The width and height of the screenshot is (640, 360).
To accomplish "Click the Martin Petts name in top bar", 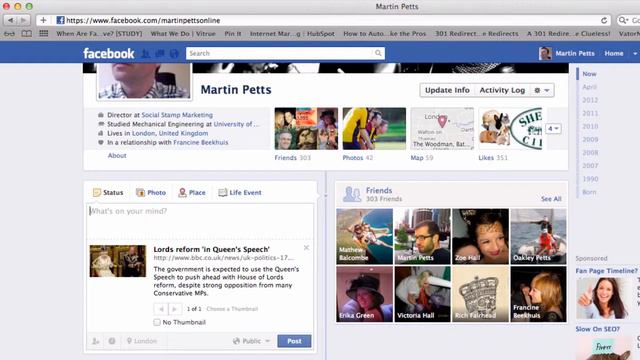I will point(575,53).
